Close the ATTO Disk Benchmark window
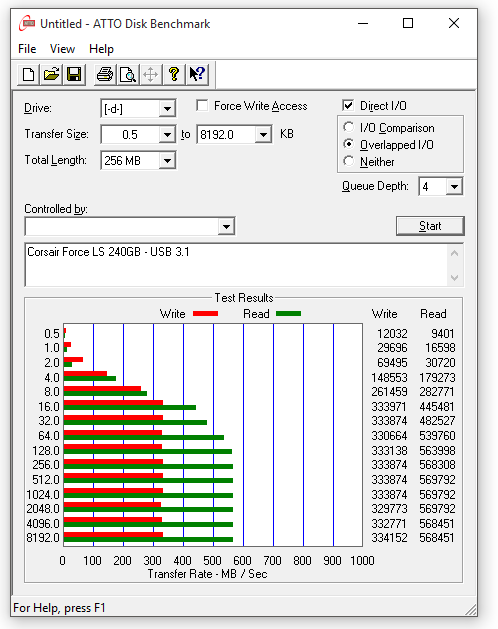 (454, 23)
